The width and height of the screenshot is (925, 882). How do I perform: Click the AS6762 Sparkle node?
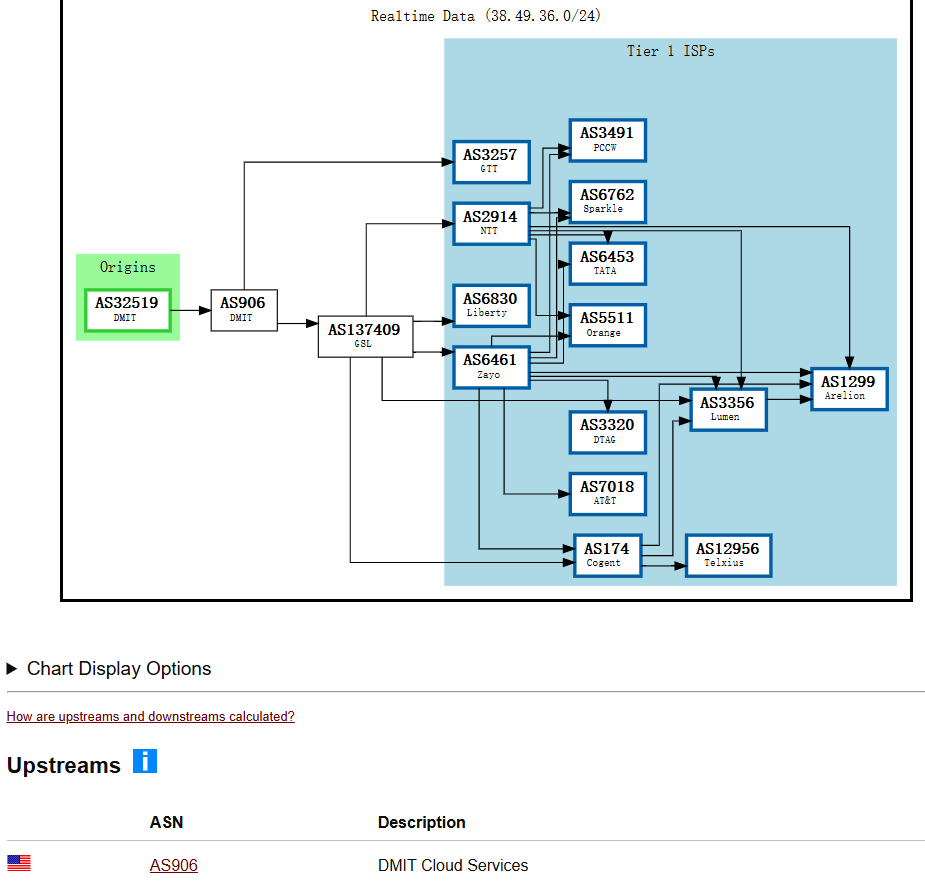[x=608, y=202]
